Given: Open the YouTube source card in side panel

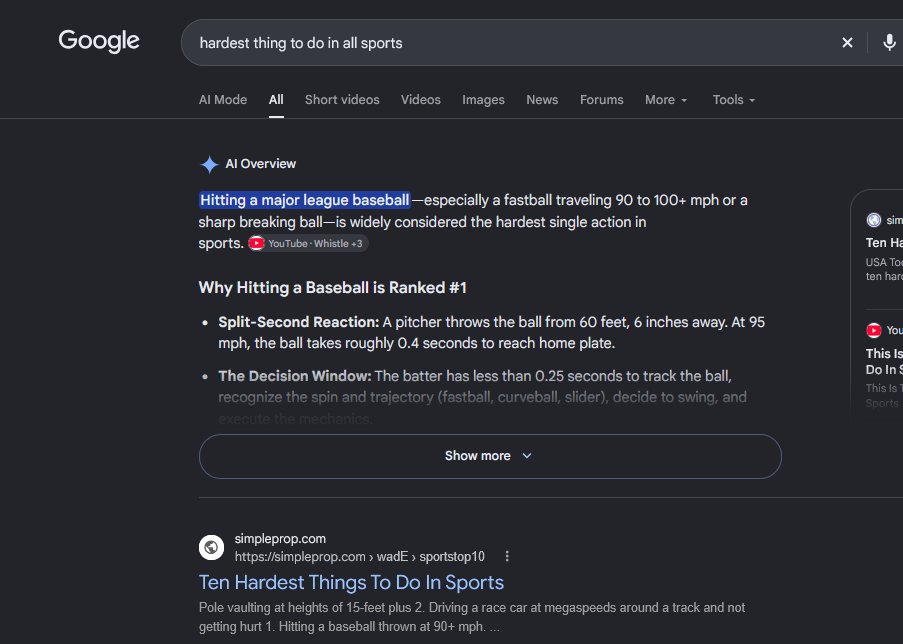Looking at the screenshot, I should click(x=883, y=363).
